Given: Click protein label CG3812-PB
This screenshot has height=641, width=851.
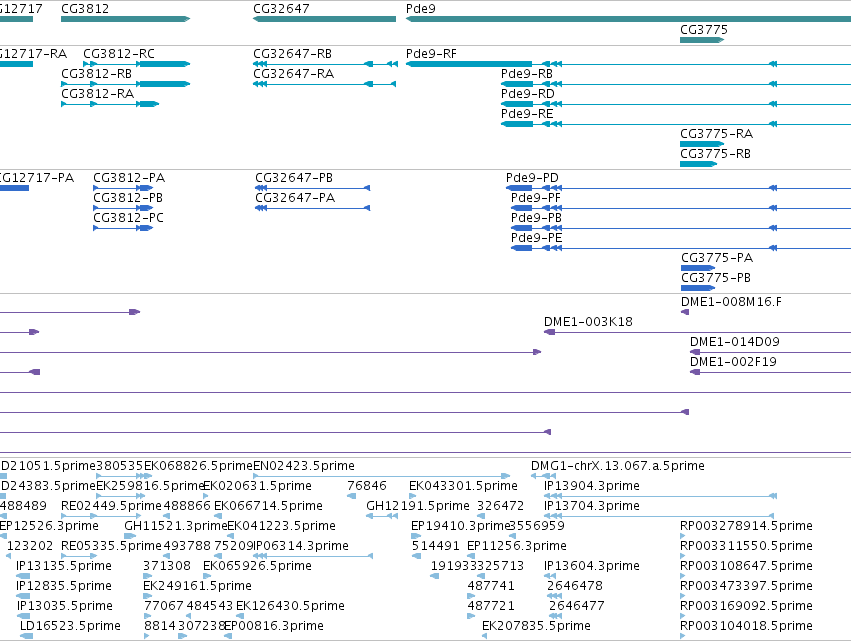Looking at the screenshot, I should point(128,198).
